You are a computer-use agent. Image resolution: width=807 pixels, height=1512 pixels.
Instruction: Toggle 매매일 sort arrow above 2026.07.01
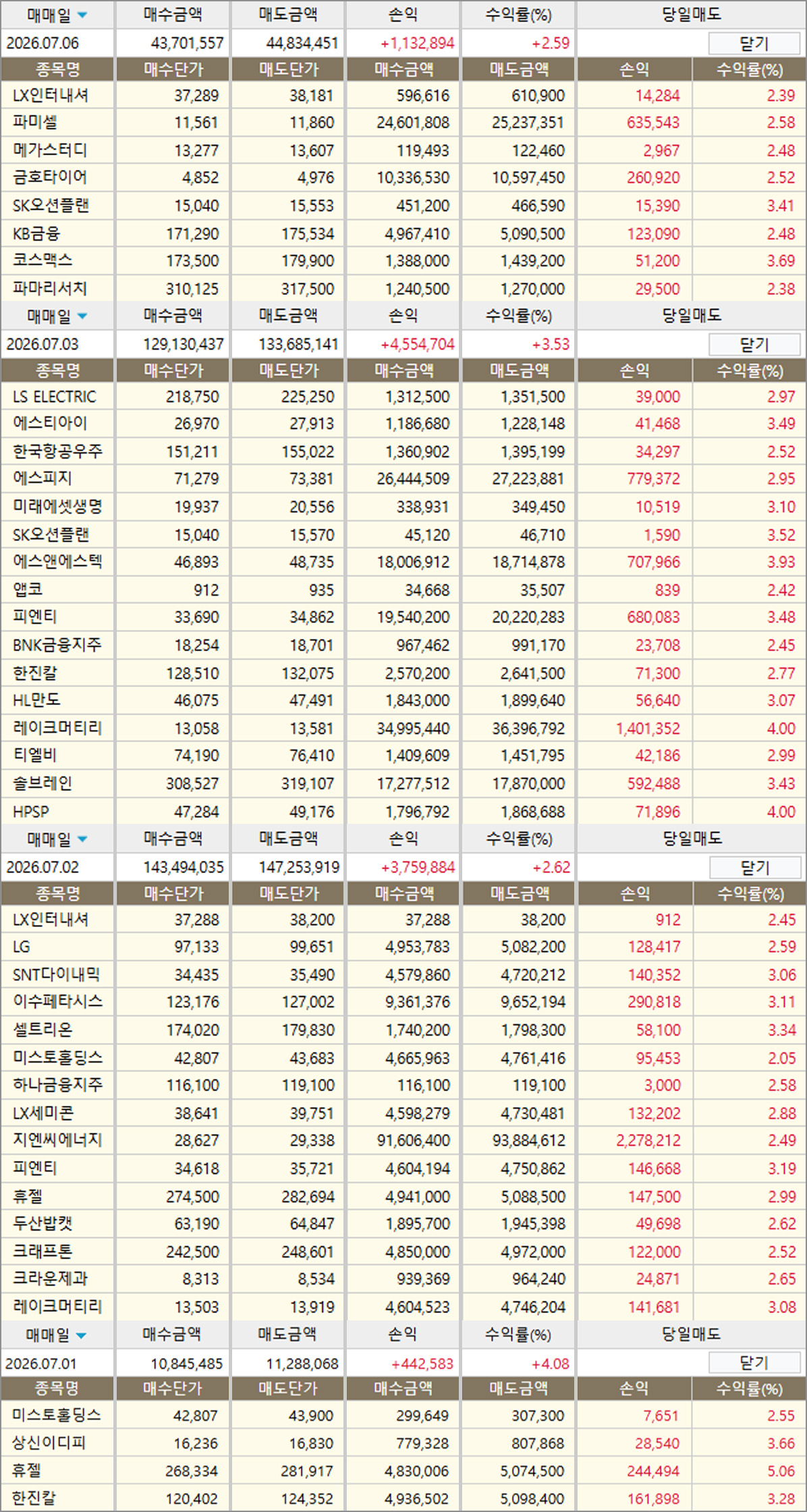coord(81,1335)
